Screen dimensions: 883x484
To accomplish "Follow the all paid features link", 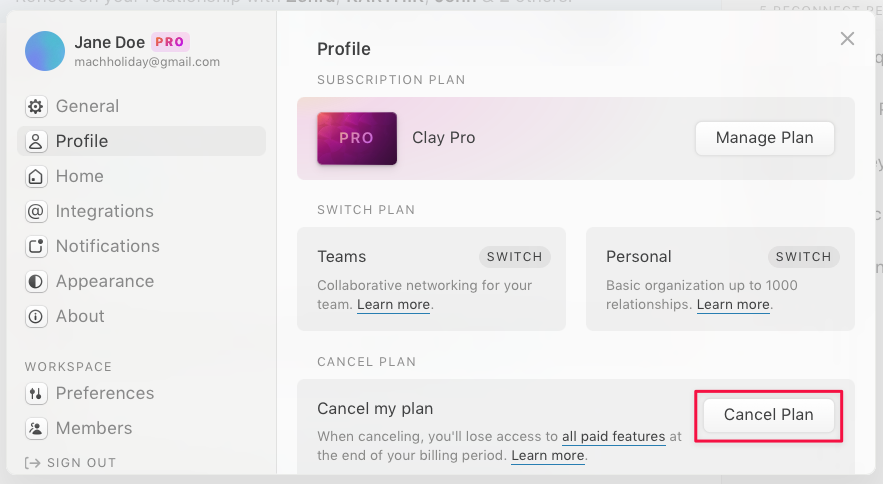I will (x=613, y=437).
